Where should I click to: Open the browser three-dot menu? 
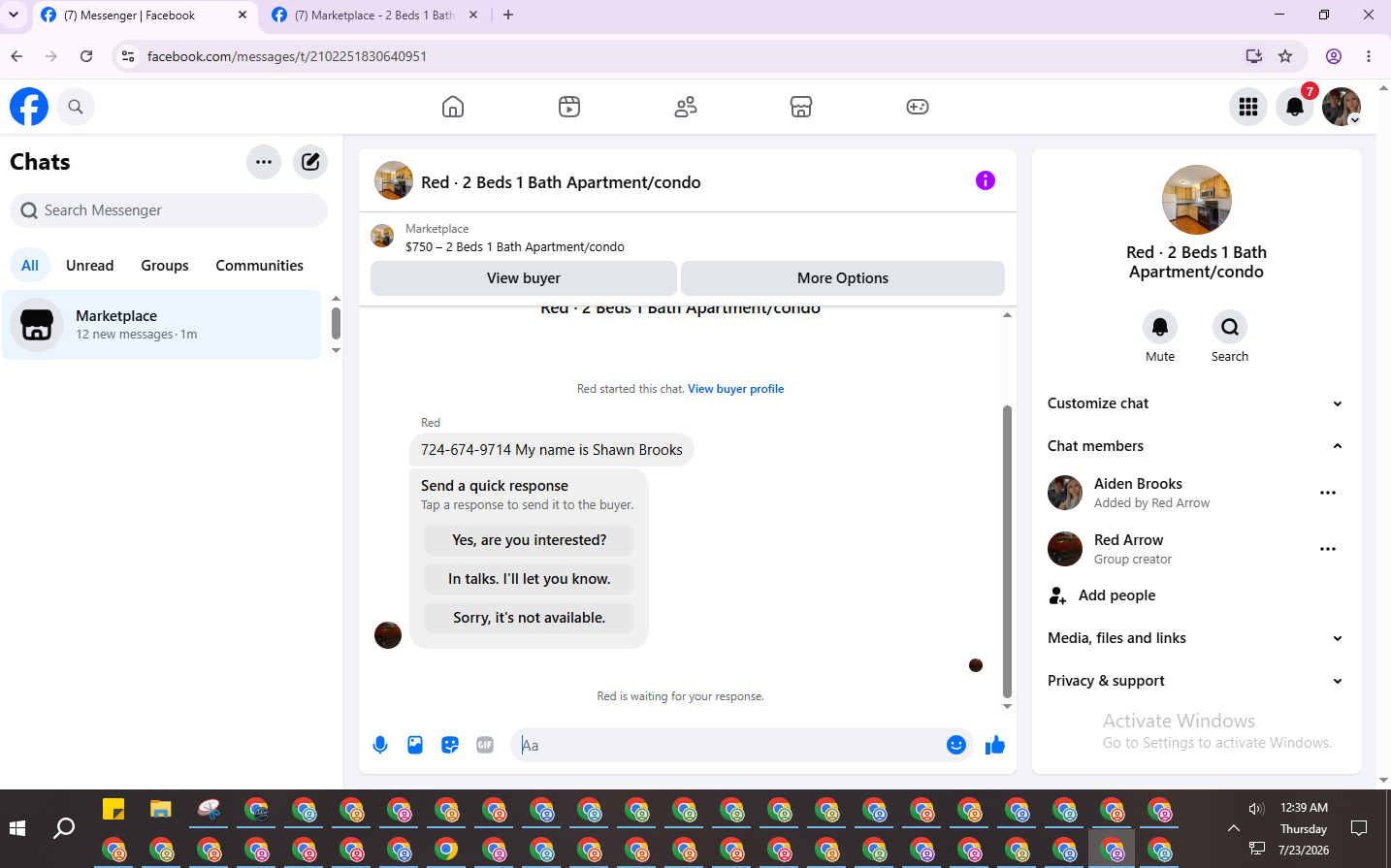coord(1369,56)
